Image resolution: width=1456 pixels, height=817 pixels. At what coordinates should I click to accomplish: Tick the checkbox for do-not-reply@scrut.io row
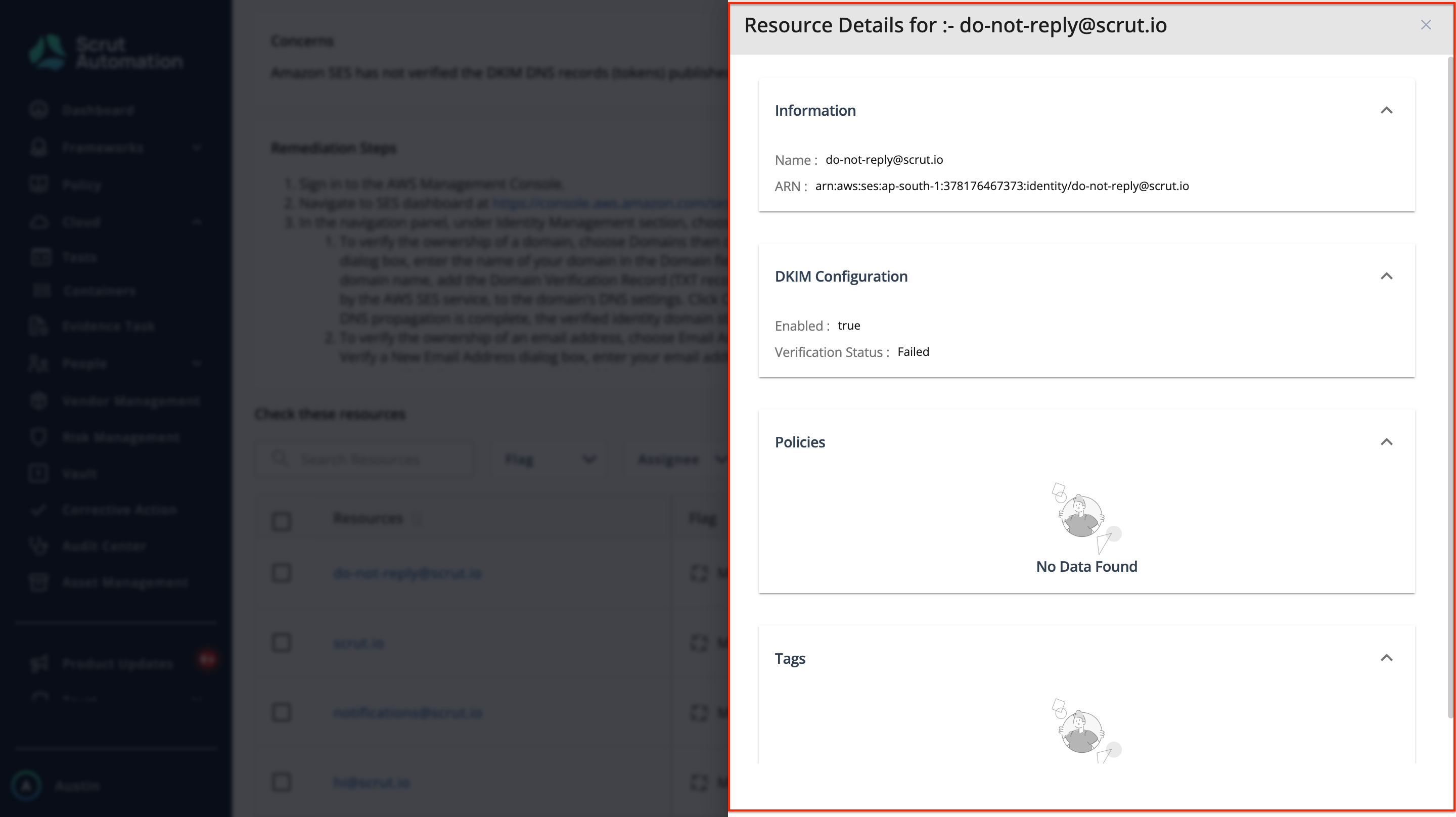pyautogui.click(x=282, y=573)
